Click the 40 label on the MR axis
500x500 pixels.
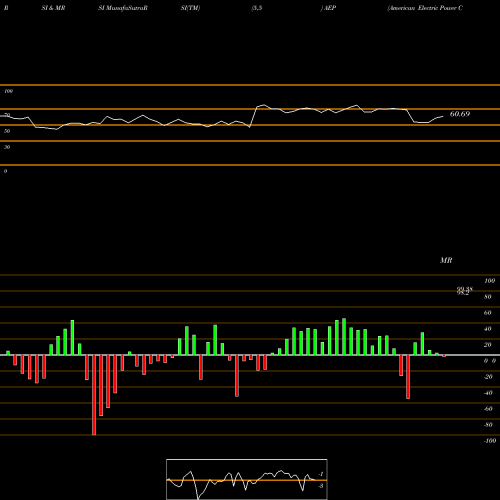(x=488, y=329)
